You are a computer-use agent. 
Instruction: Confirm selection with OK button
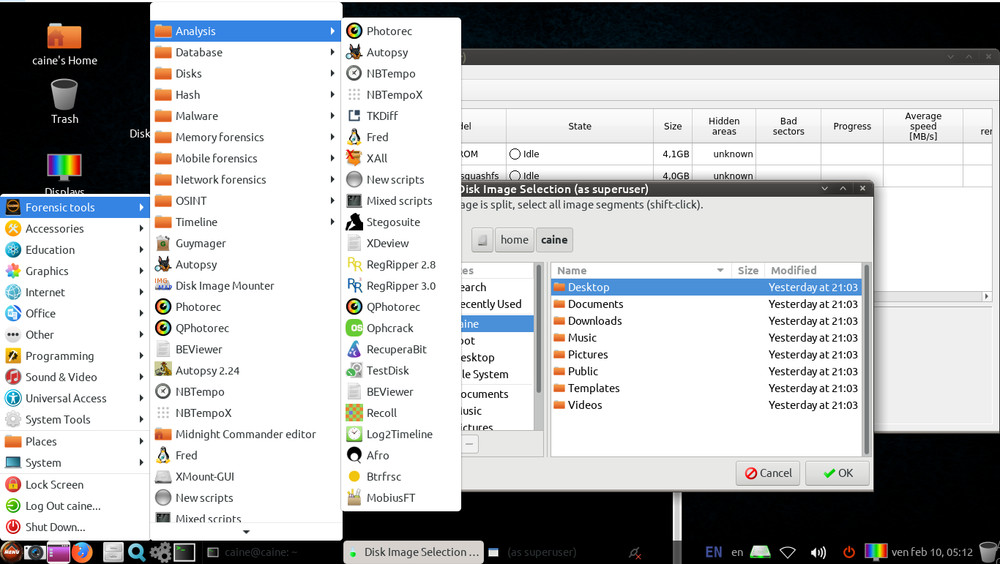[x=836, y=473]
